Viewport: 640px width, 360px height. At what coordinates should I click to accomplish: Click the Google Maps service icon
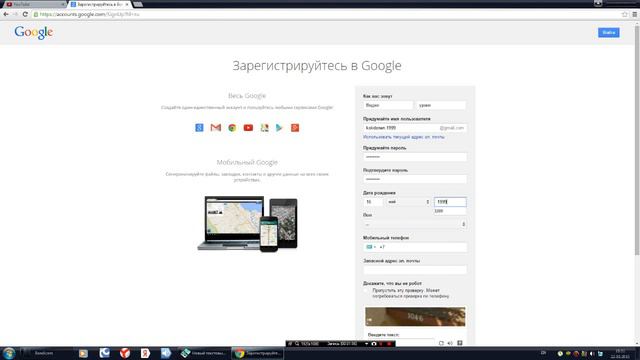pyautogui.click(x=264, y=128)
